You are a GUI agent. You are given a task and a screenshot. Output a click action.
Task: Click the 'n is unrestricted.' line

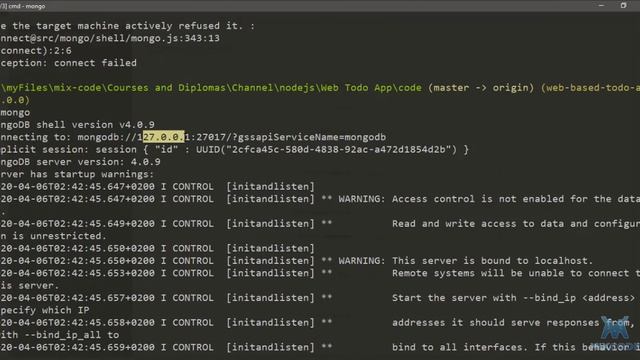pos(53,236)
